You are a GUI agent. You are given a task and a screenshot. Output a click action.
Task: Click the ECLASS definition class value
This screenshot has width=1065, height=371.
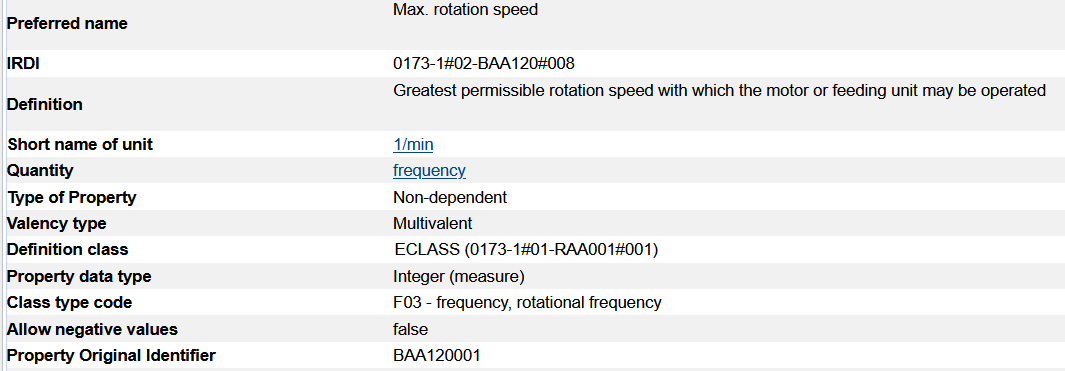coord(526,250)
